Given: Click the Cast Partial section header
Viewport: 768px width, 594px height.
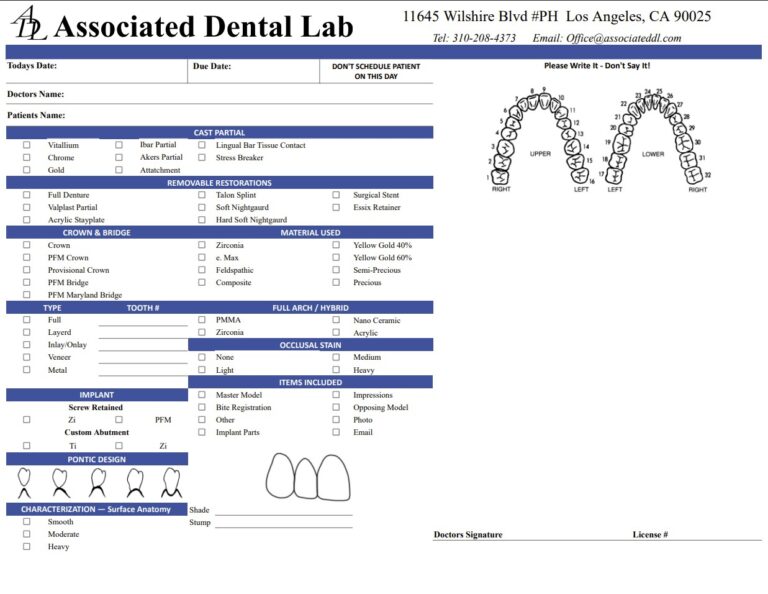Looking at the screenshot, I should coord(219,132).
